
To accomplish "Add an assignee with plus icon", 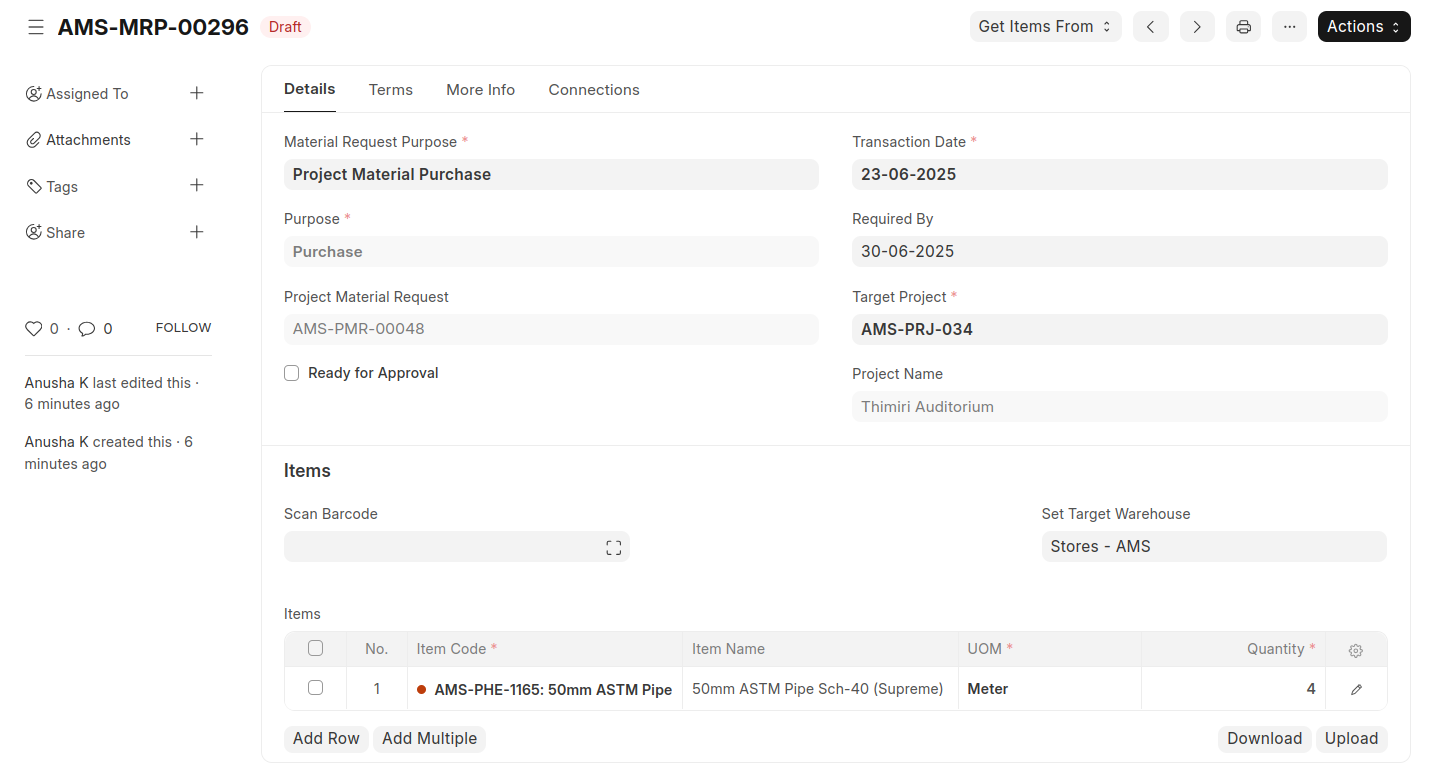I will click(197, 93).
